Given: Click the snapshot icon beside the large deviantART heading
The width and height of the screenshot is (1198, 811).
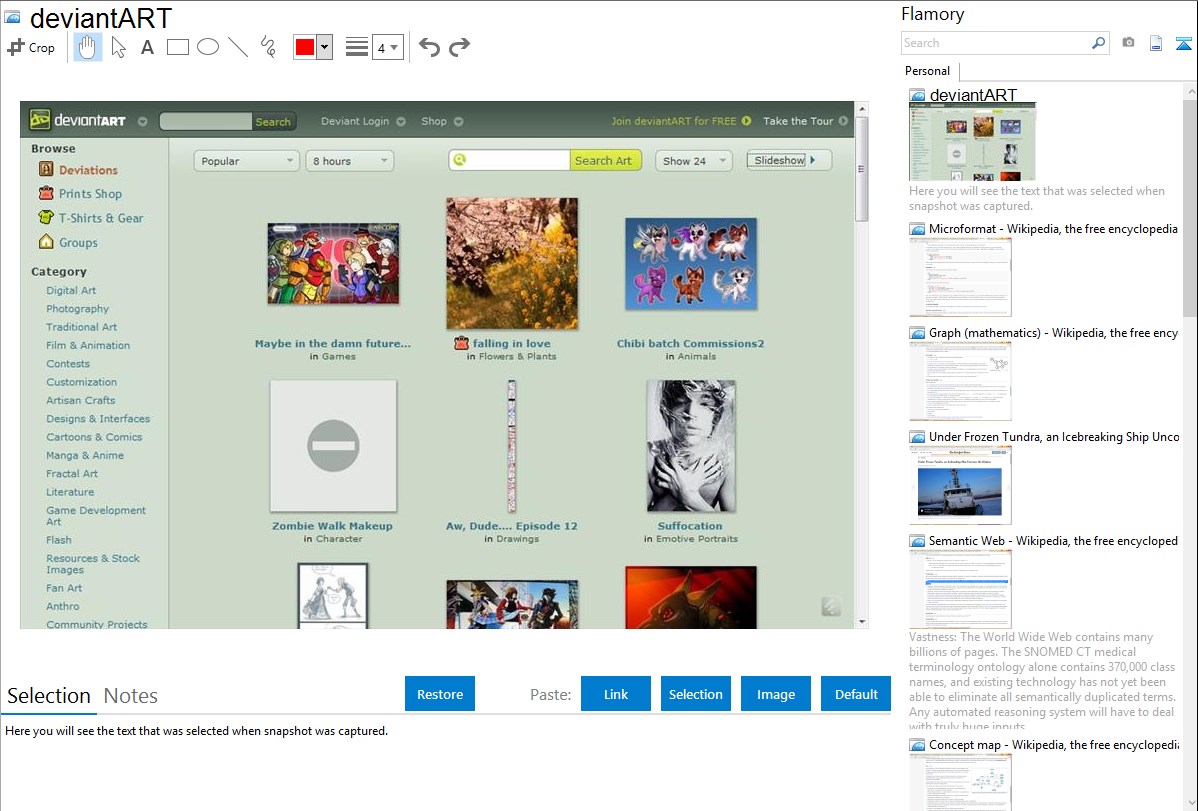Looking at the screenshot, I should coord(12,17).
